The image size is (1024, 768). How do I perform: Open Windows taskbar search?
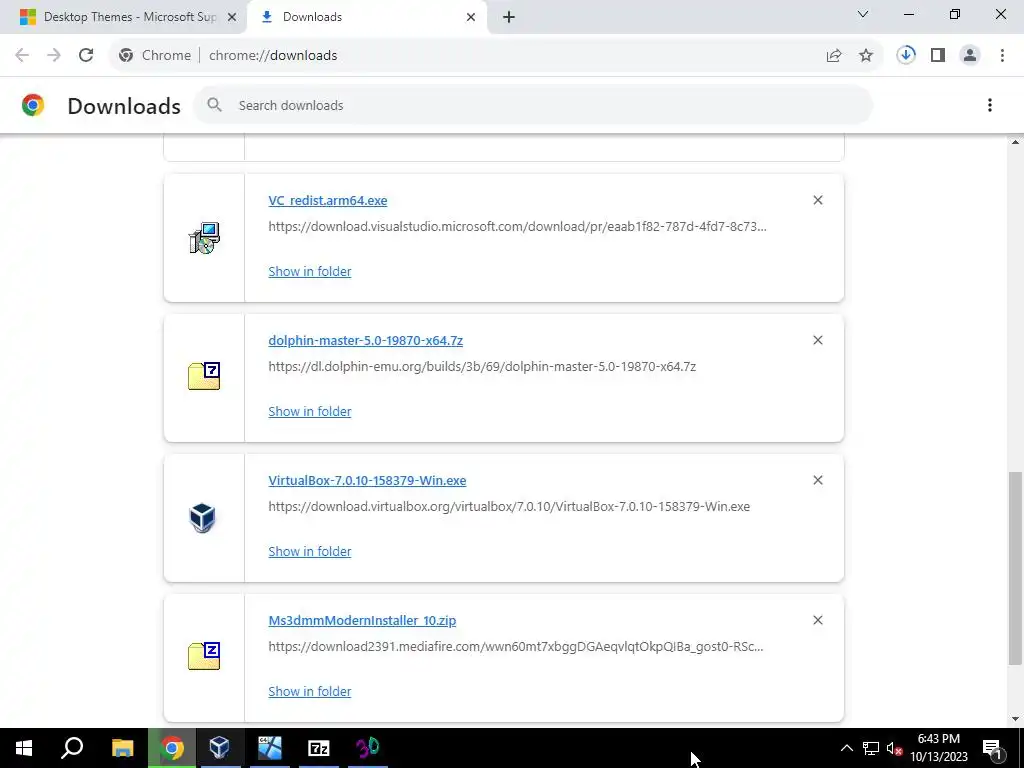72,748
